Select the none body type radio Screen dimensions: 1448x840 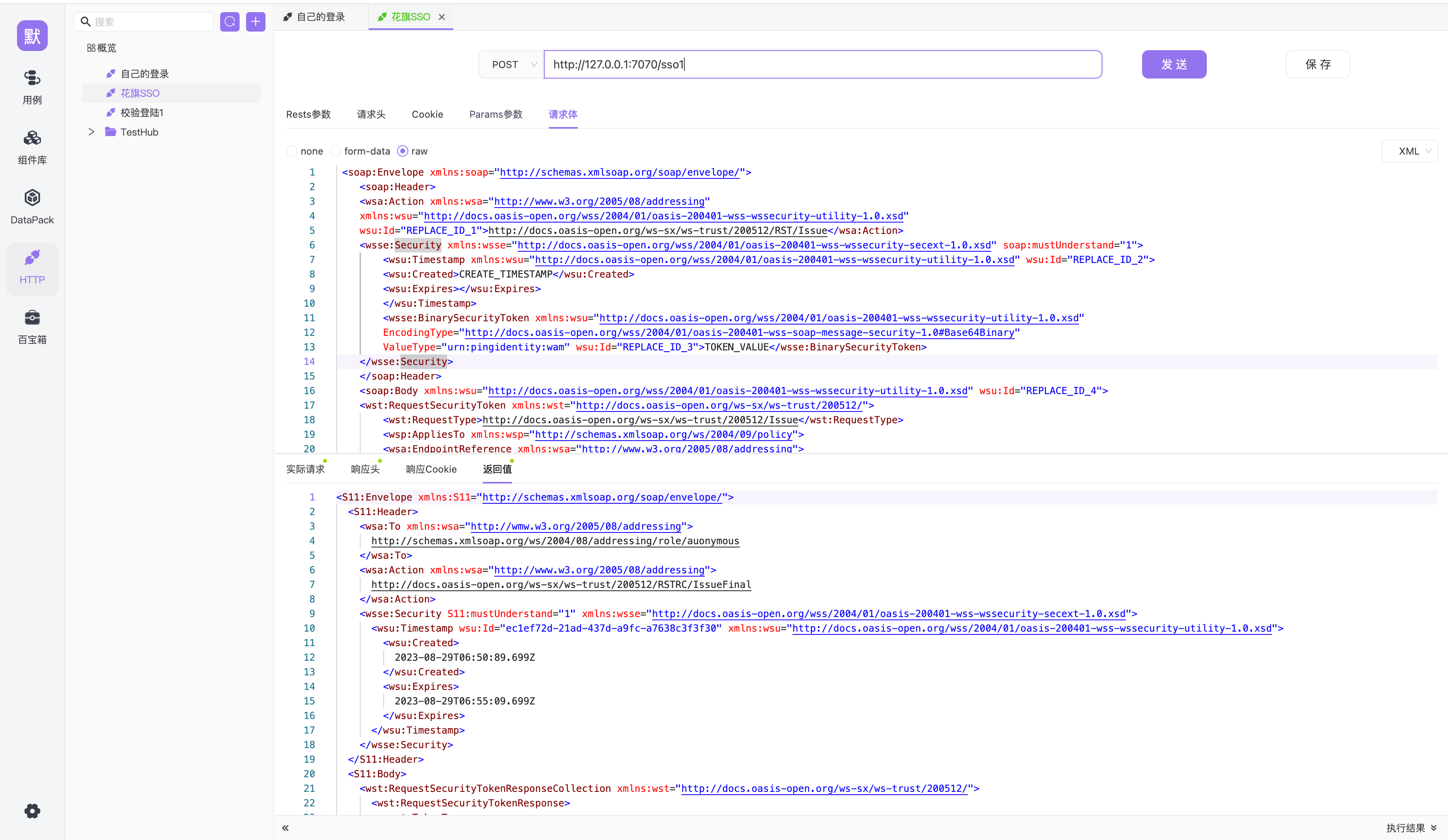point(292,151)
